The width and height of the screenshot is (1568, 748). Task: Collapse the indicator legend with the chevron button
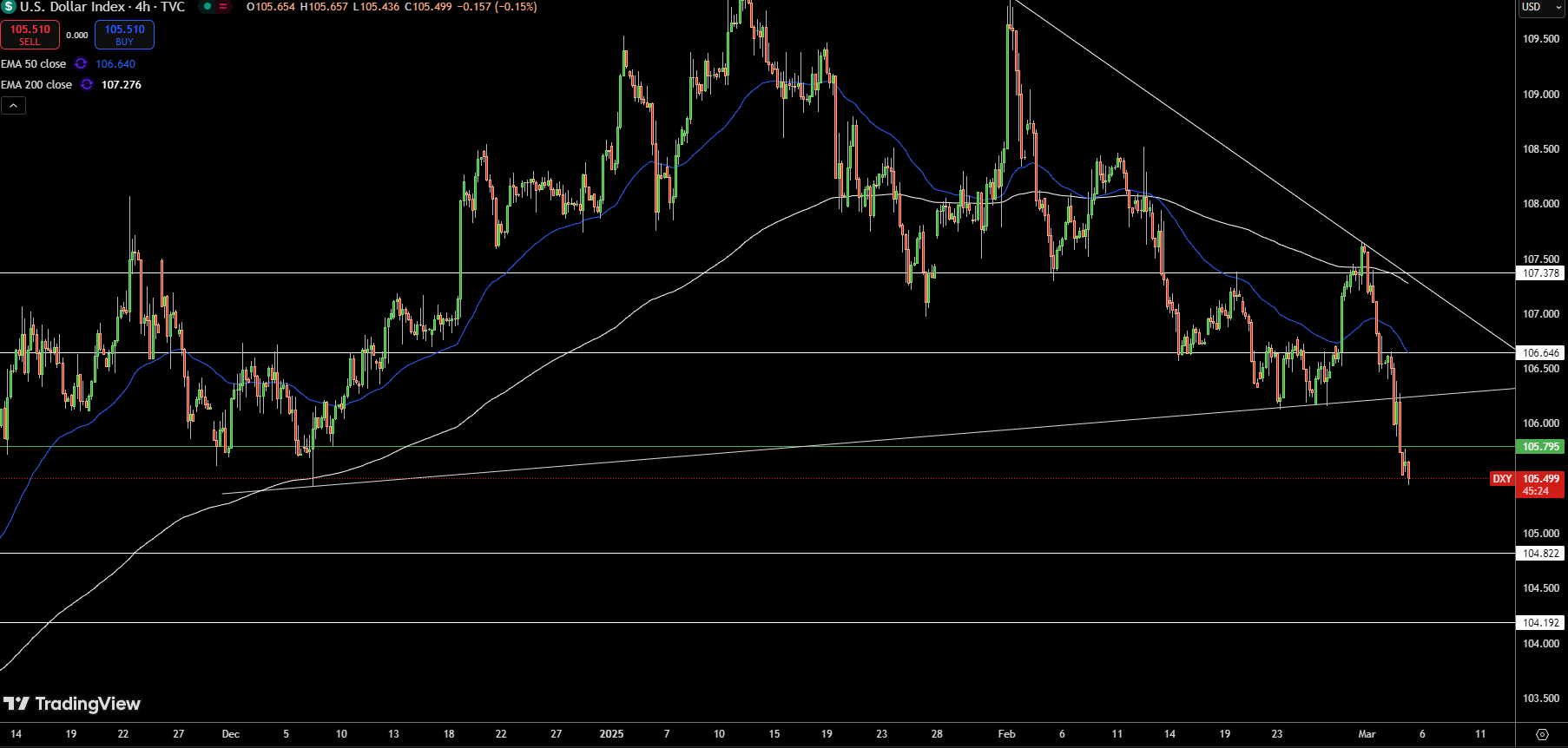coord(13,106)
